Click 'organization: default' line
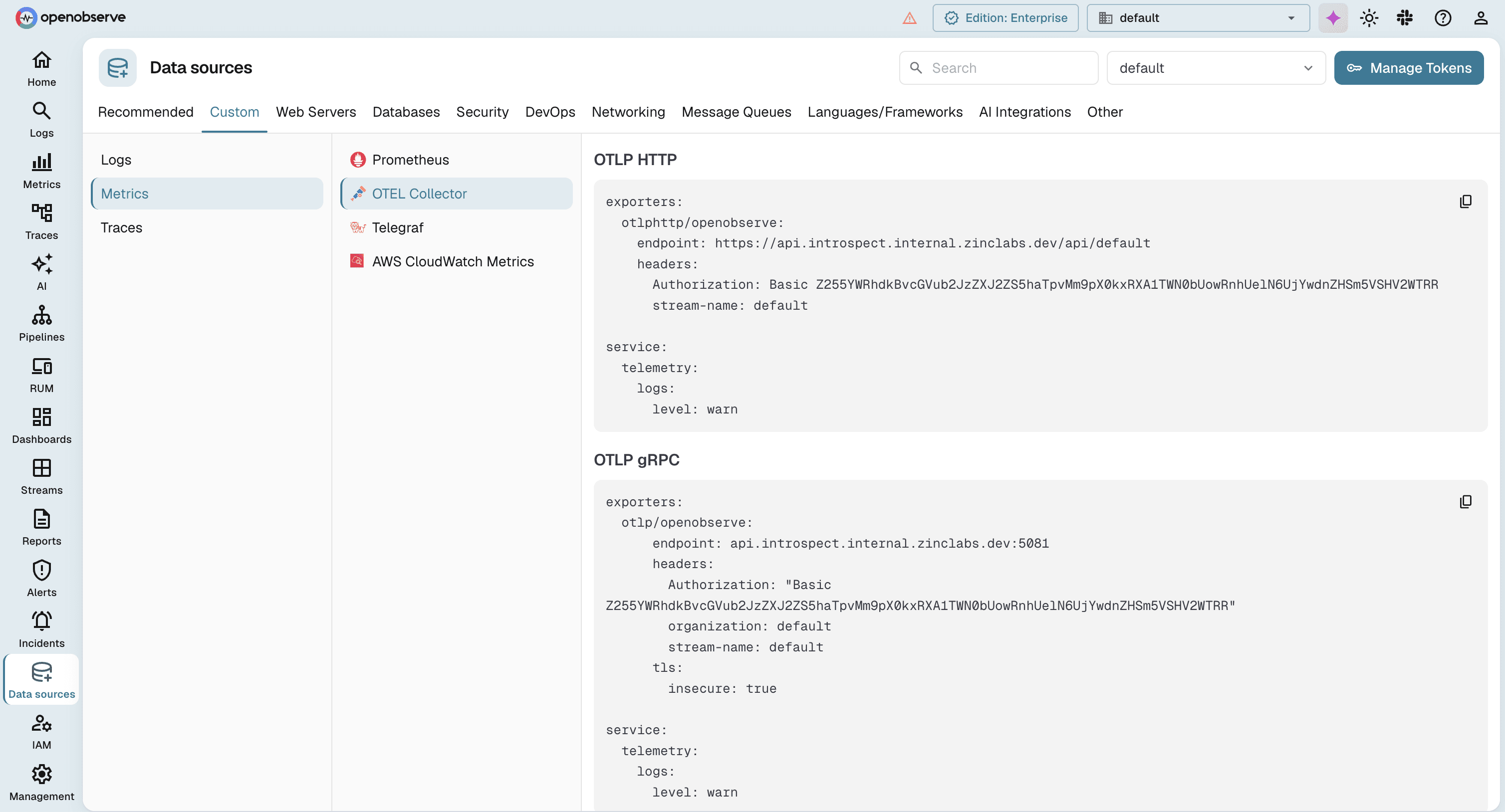 [x=749, y=626]
